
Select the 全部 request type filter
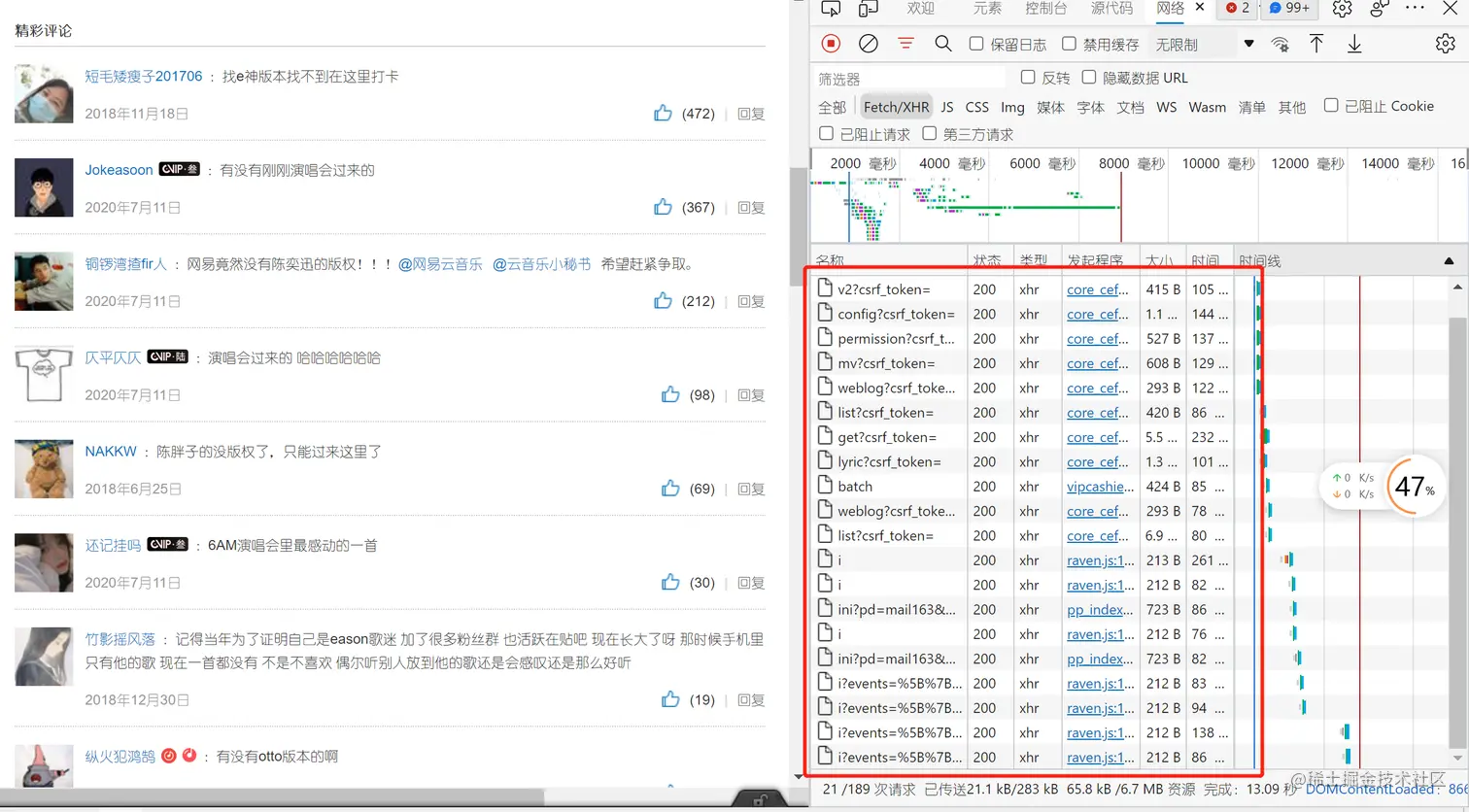832,107
